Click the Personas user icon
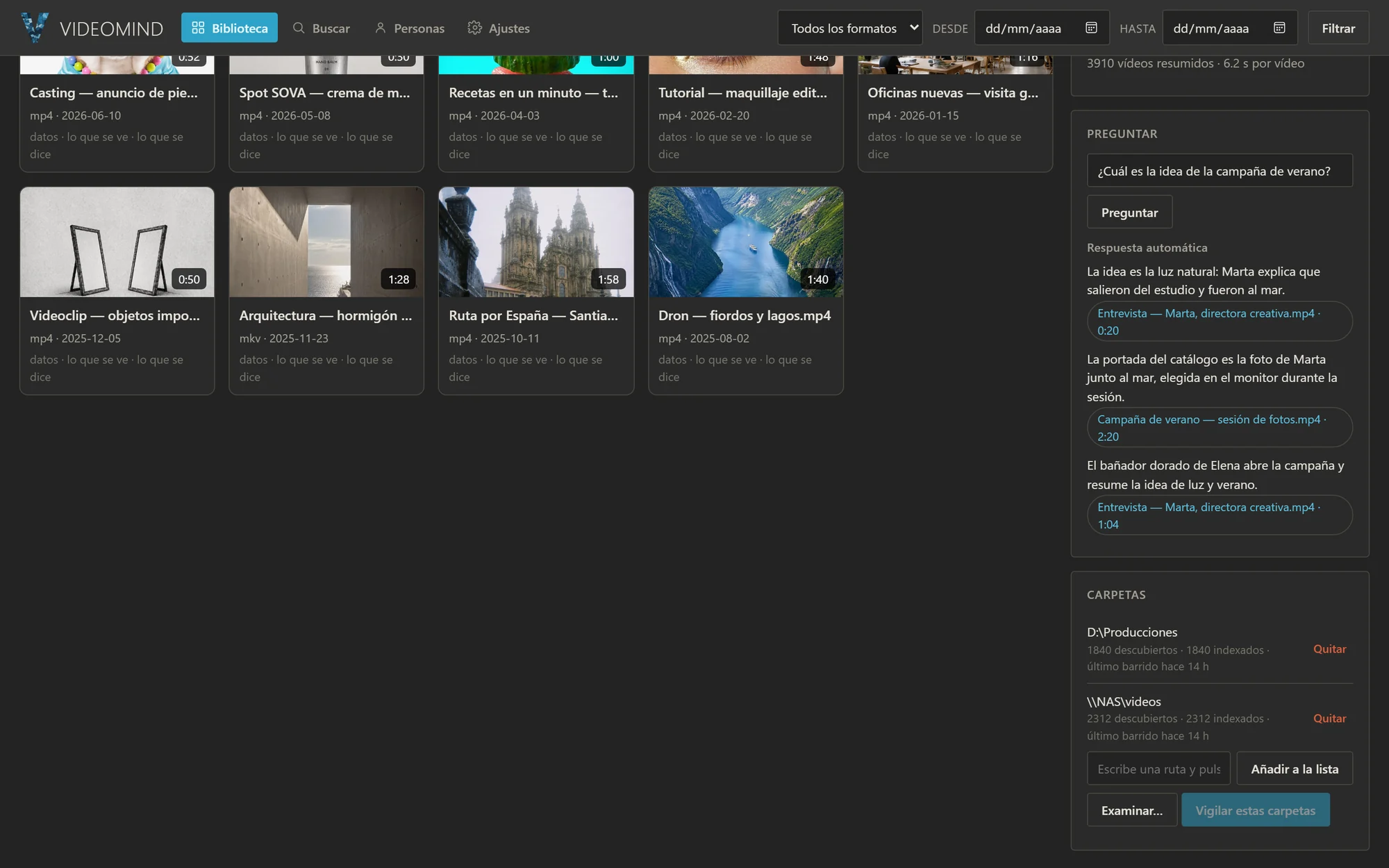This screenshot has width=1389, height=868. (380, 28)
